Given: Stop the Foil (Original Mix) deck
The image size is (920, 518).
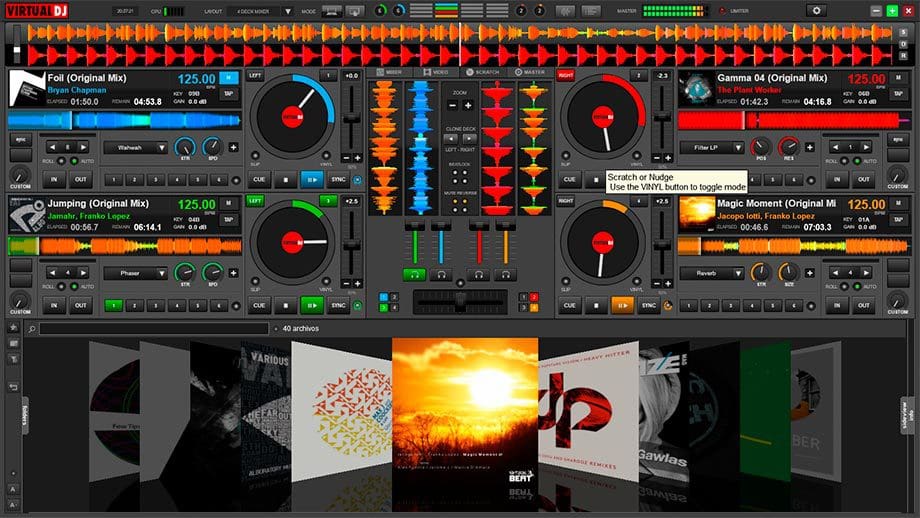Looking at the screenshot, I should click(286, 180).
